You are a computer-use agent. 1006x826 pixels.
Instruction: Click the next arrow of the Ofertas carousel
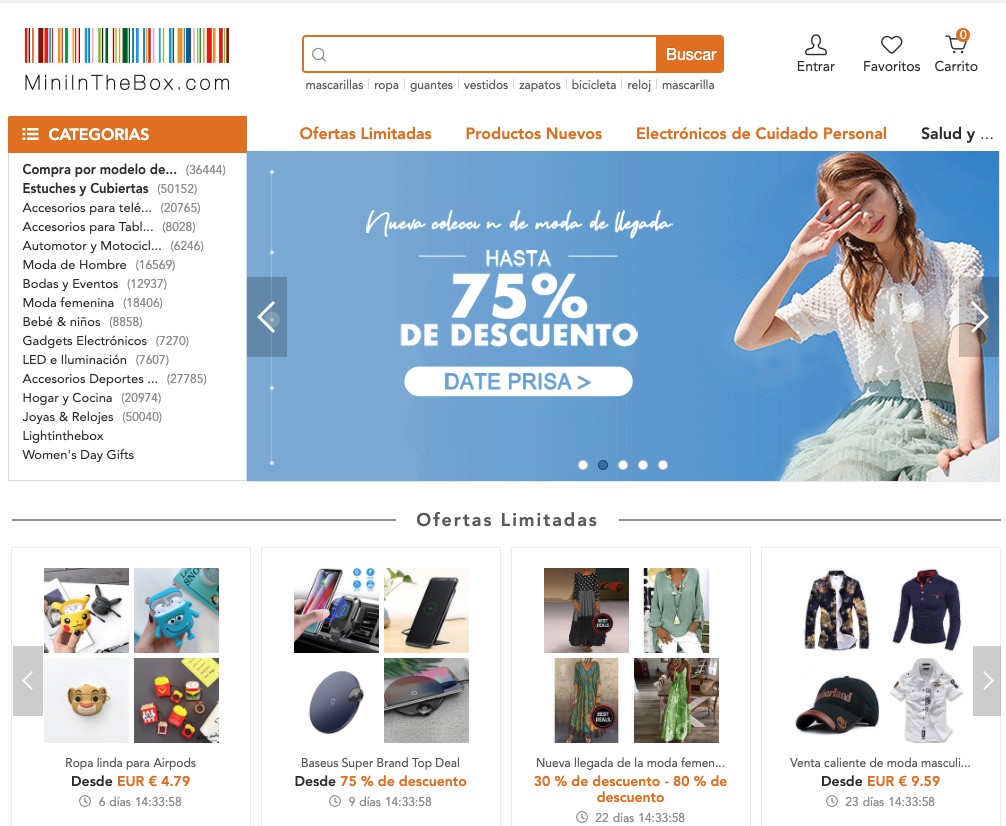click(986, 681)
